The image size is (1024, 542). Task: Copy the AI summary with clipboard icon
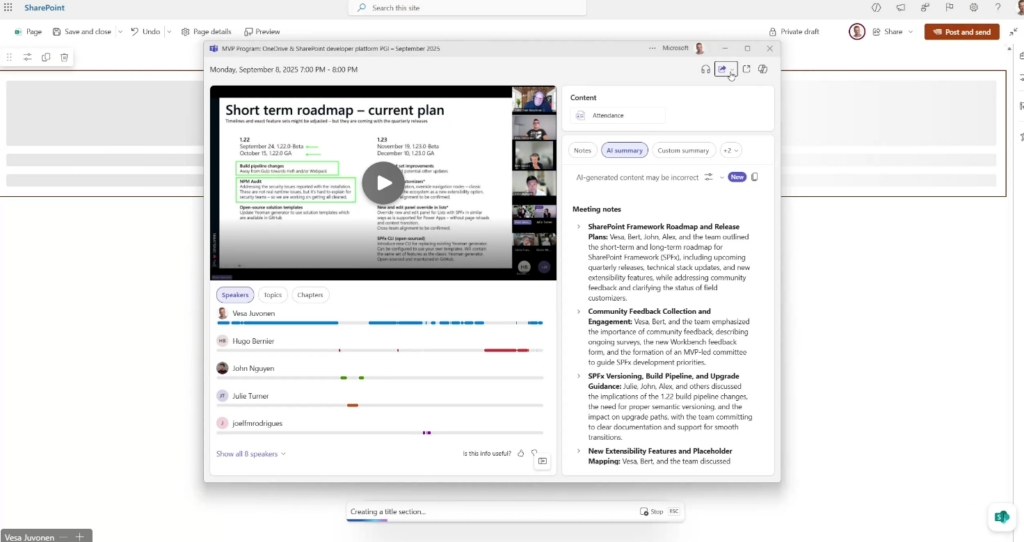[755, 177]
